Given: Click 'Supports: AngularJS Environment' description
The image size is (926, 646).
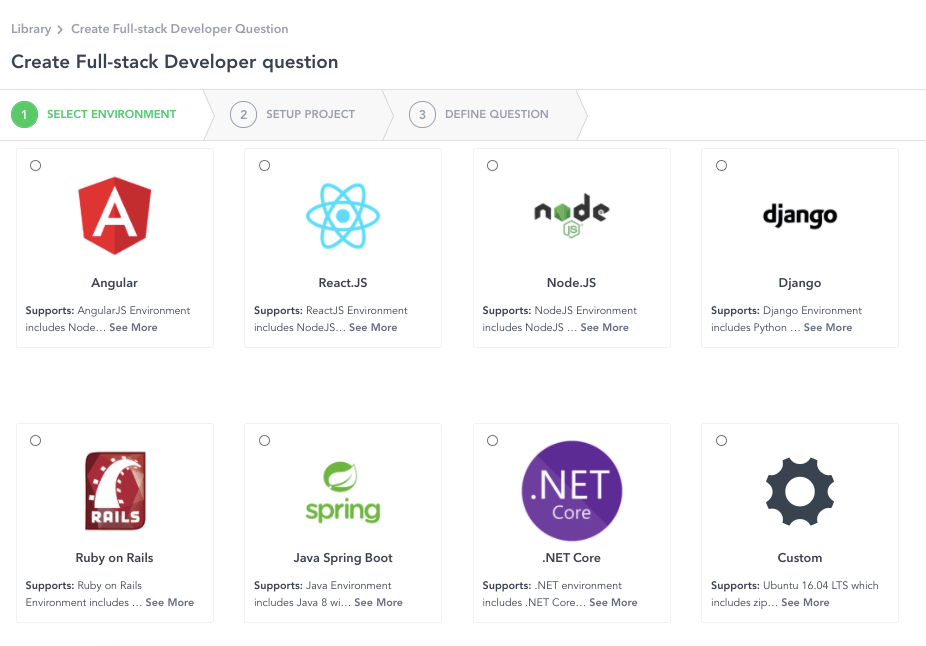Looking at the screenshot, I should point(107,311).
